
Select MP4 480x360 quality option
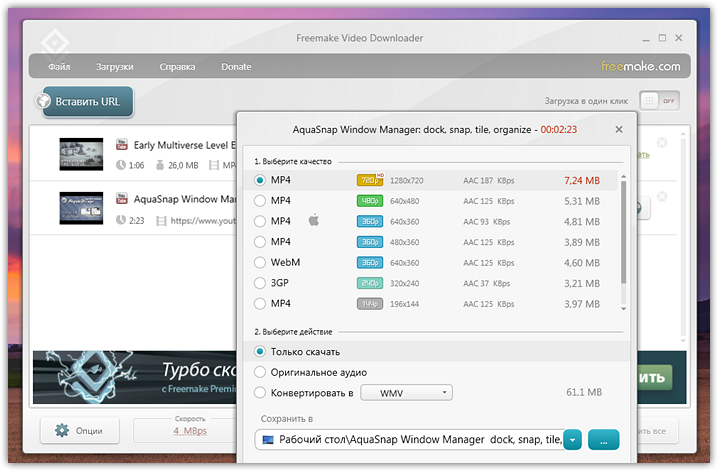260,242
